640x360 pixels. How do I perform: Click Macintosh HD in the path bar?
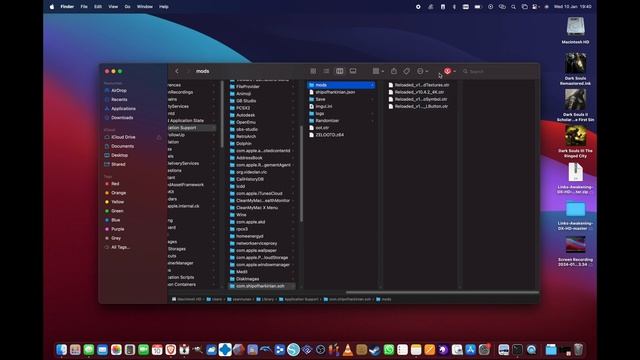coord(187,299)
